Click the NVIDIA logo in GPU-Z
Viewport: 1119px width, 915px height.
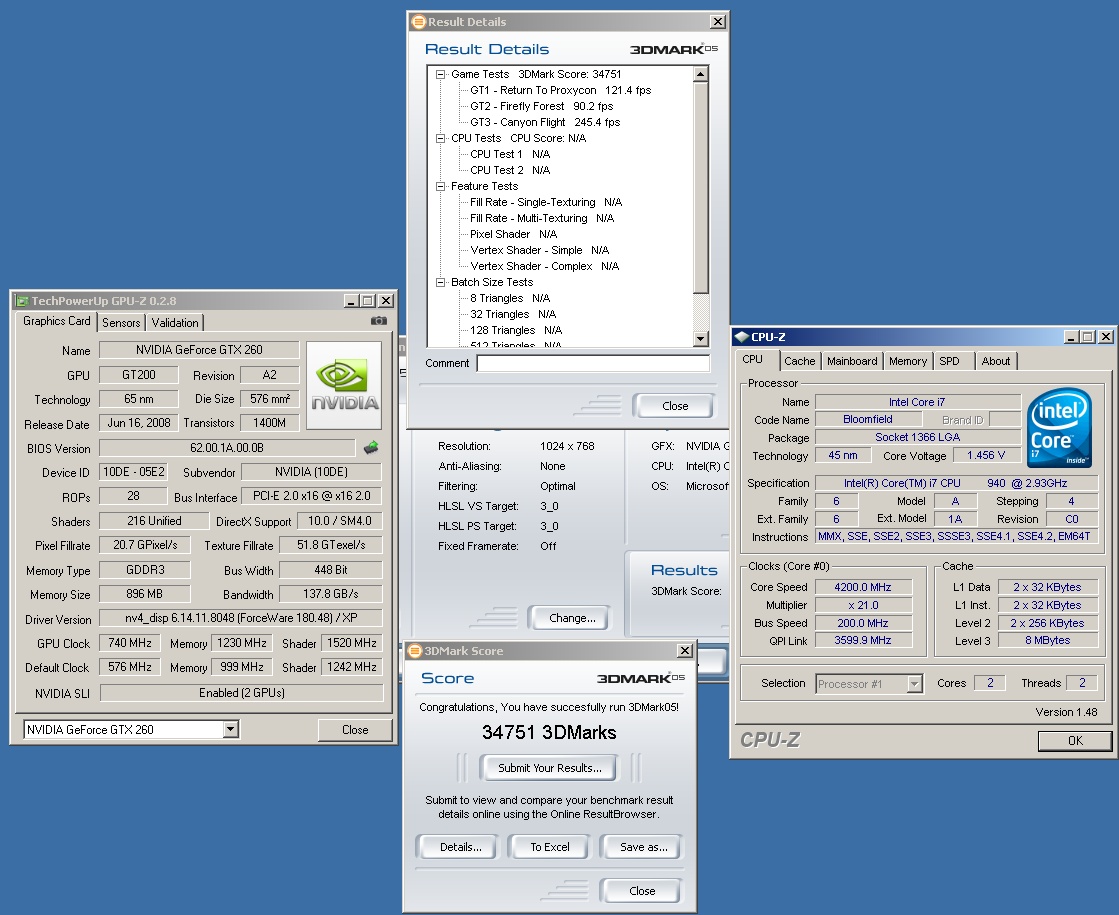tap(345, 385)
